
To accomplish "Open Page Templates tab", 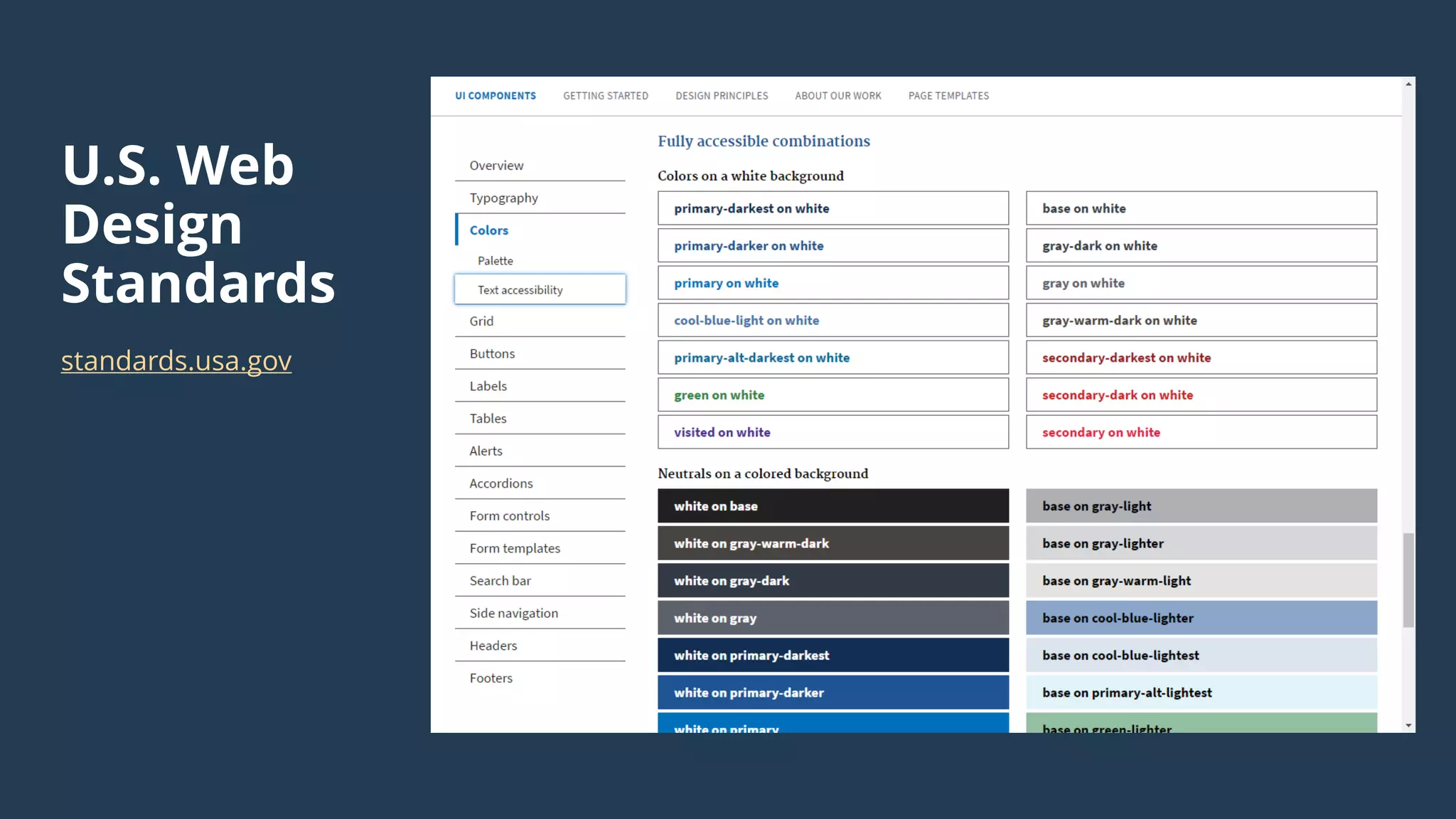I will click(948, 96).
